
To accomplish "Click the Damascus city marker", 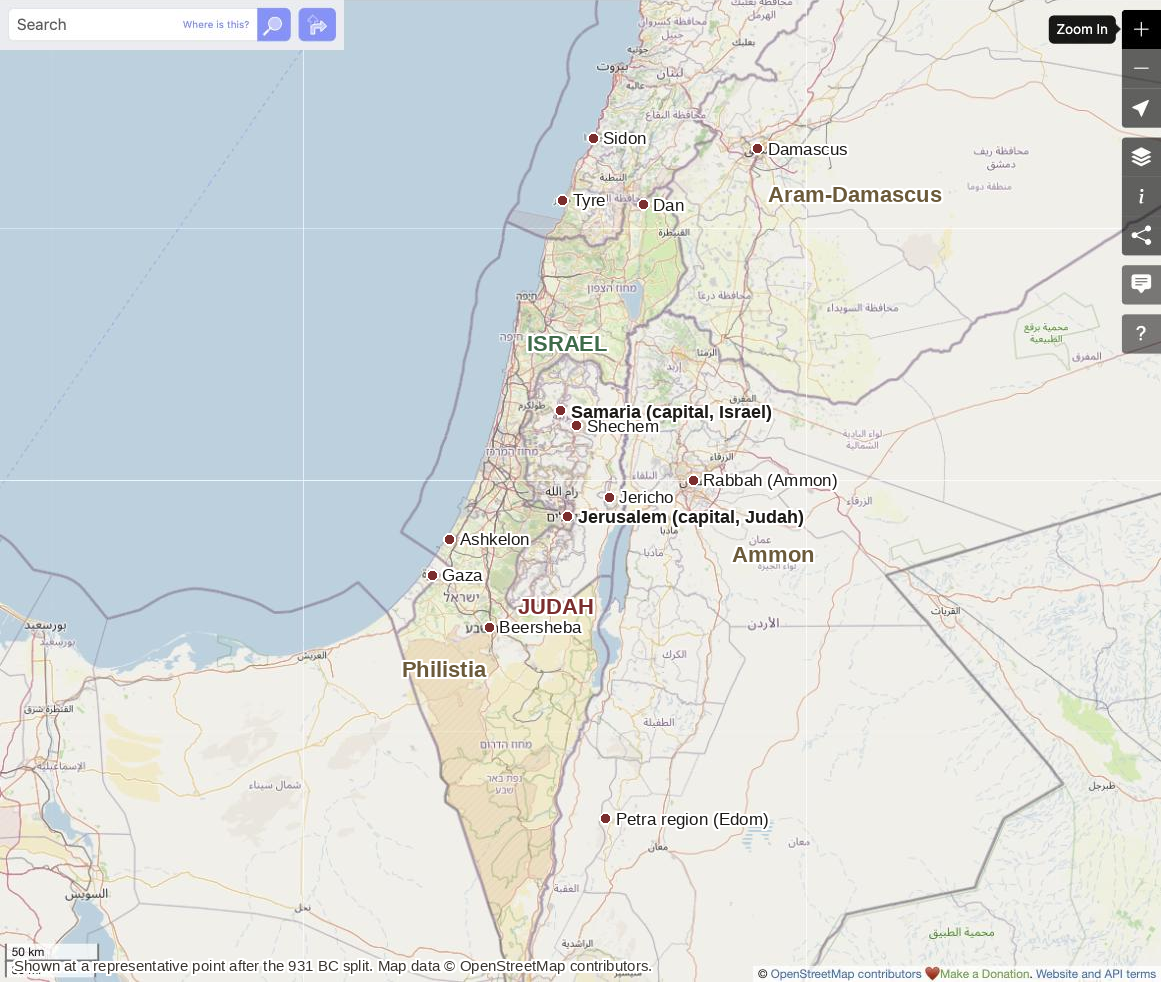I will [757, 149].
